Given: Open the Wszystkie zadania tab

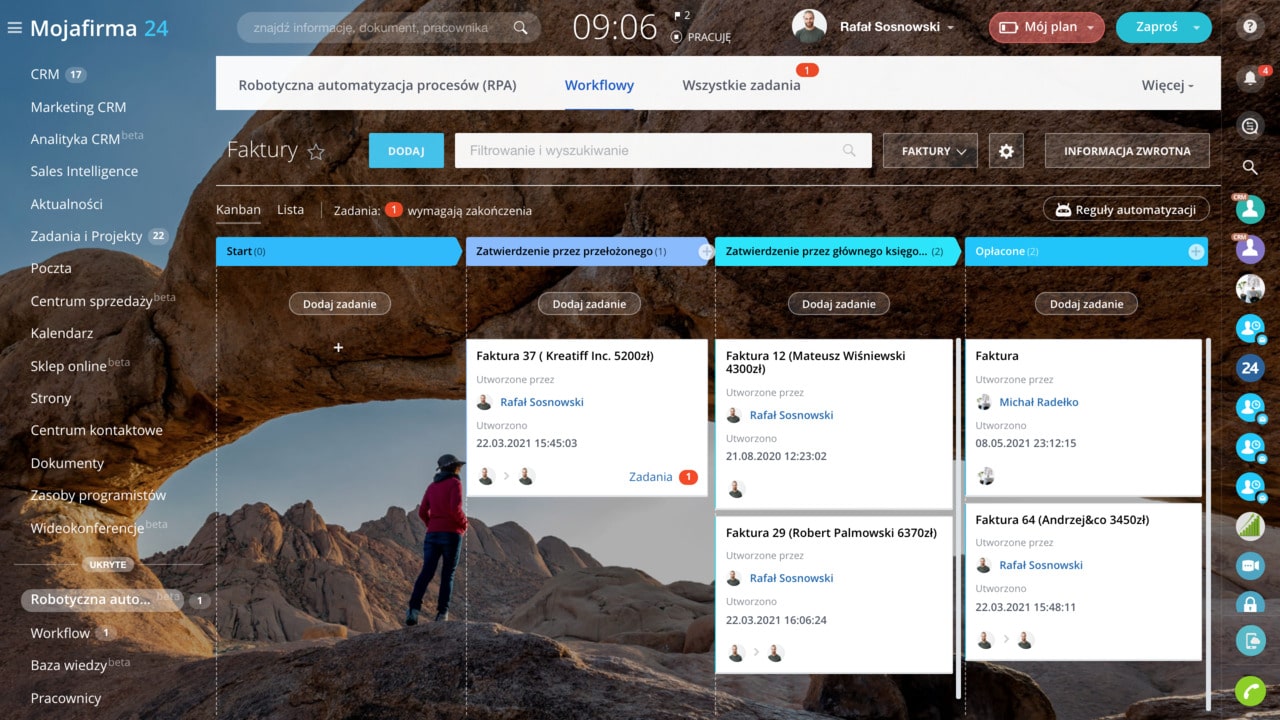Looking at the screenshot, I should coord(741,86).
